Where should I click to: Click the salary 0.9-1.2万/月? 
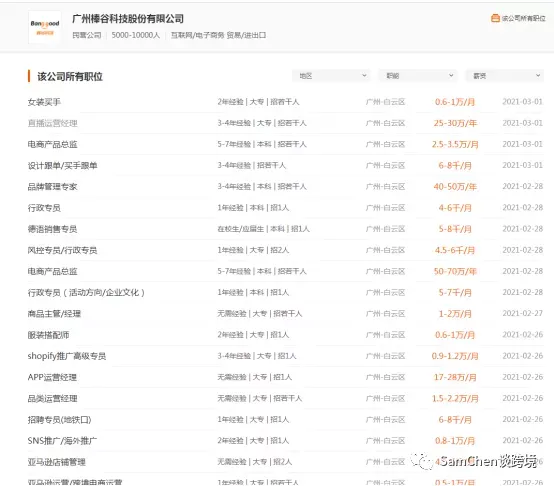click(455, 356)
